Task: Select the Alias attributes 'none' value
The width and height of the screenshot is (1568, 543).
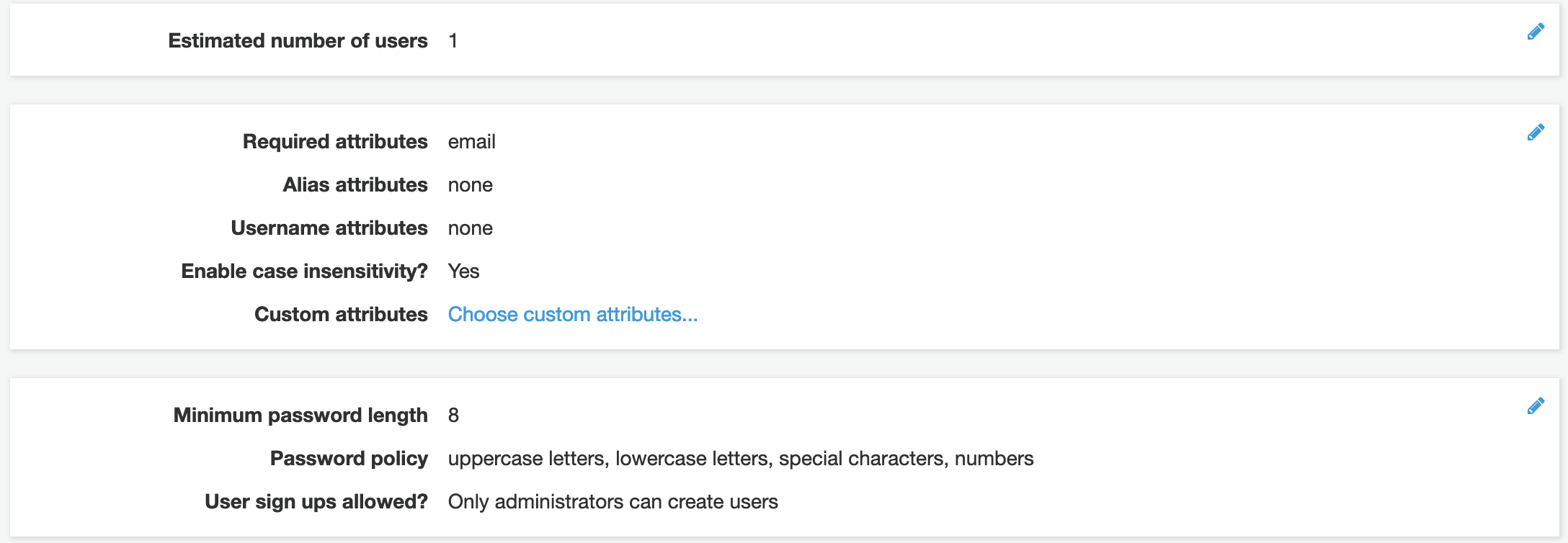Action: coord(471,185)
